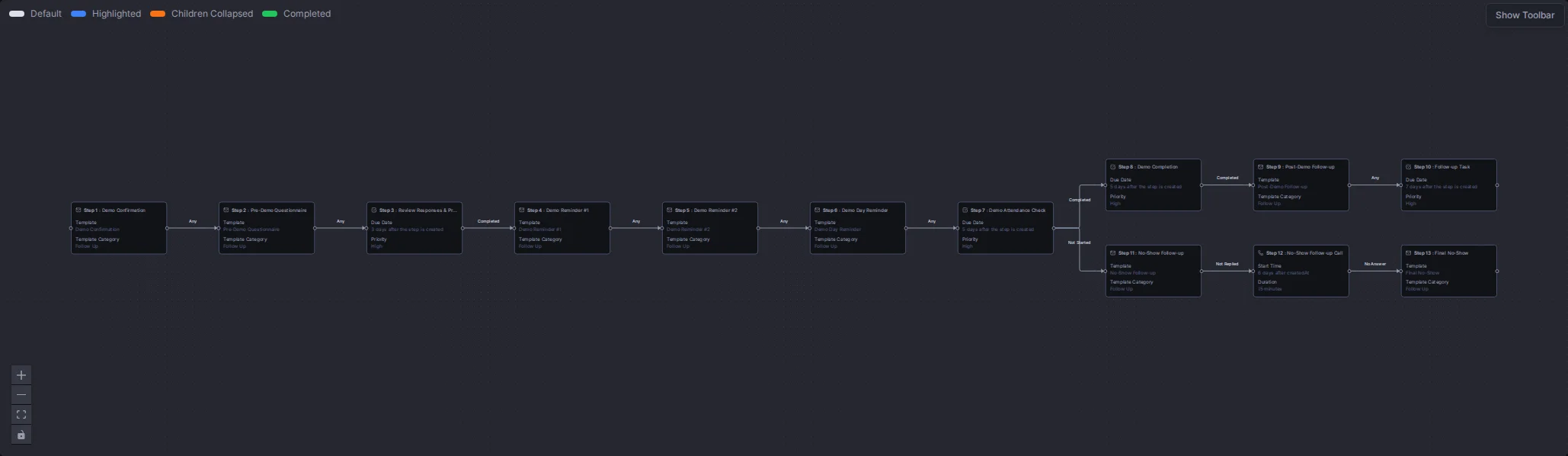Click the "Completed" edge label after Step 3
The image size is (1568, 456).
[488, 221]
